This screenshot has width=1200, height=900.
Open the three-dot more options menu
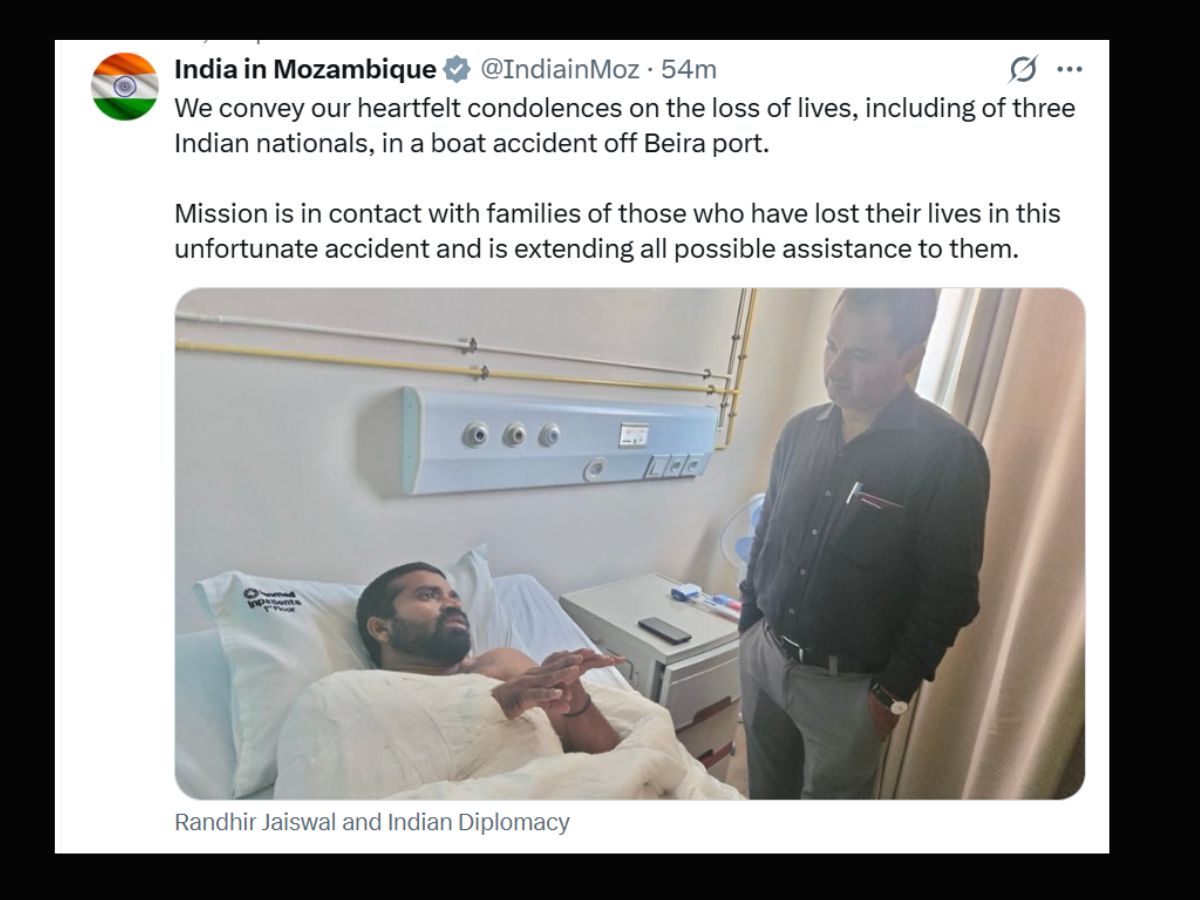pos(1070,70)
